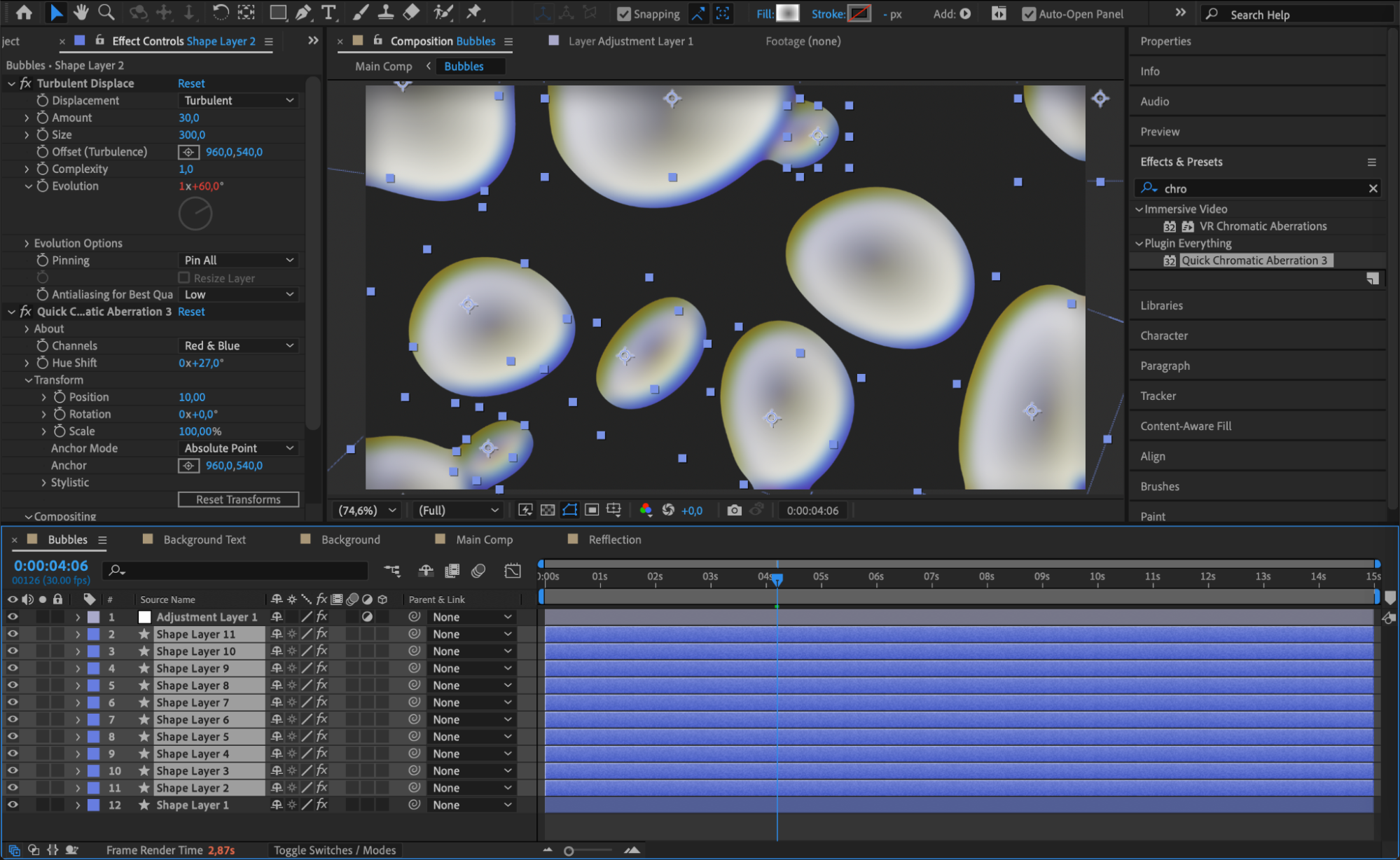1400x860 pixels.
Task: Switch to the Main Comp timeline tab
Action: 484,539
